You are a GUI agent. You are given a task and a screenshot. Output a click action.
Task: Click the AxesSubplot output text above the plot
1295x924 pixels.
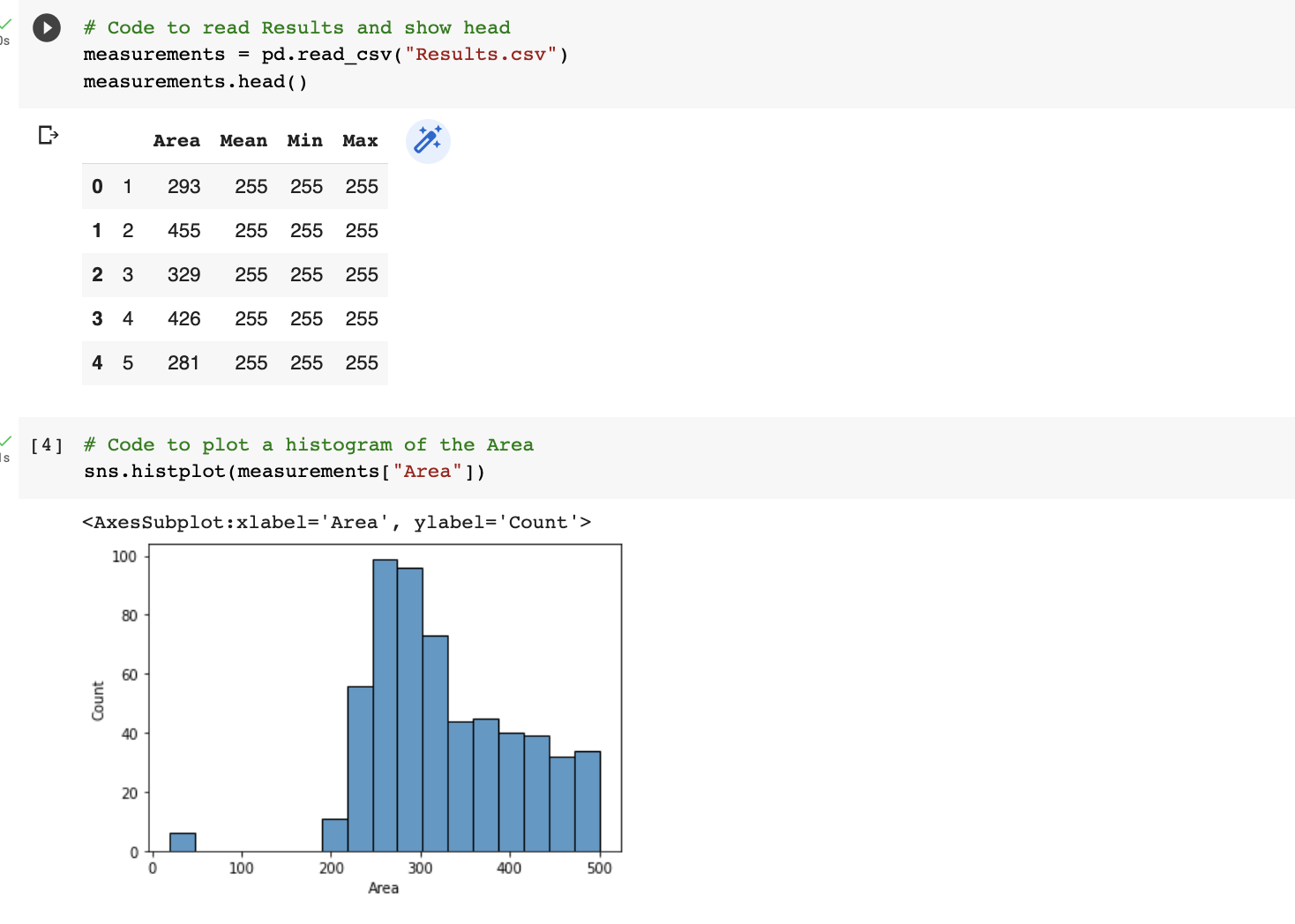(x=337, y=522)
